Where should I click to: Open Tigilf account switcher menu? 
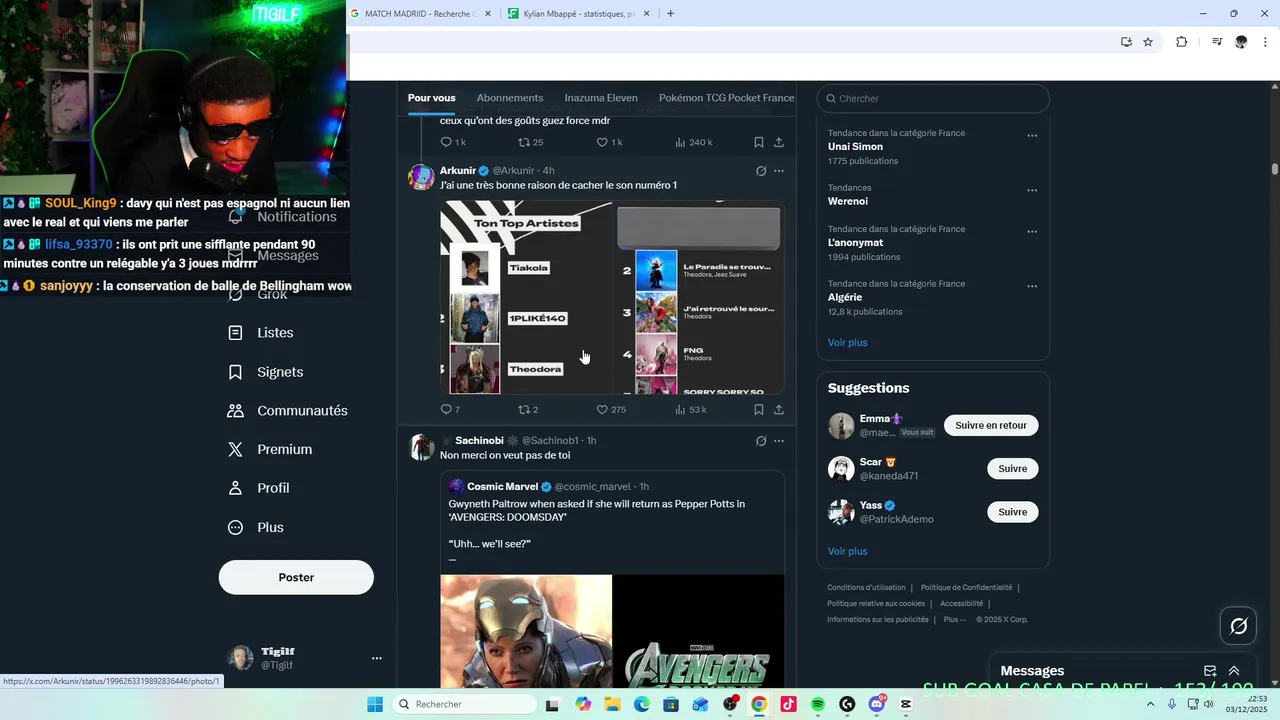[x=377, y=658]
